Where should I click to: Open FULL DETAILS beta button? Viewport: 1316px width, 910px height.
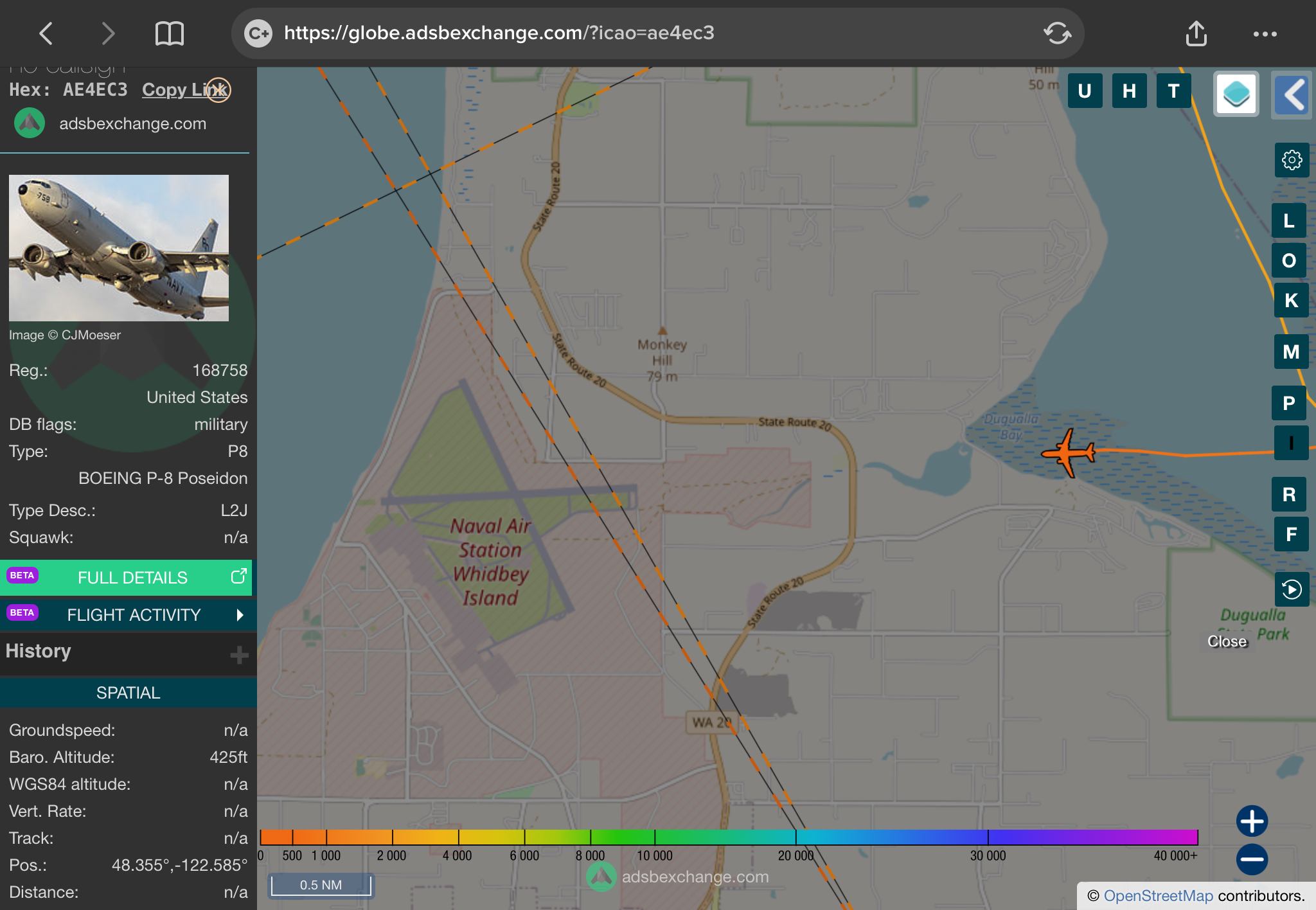point(126,577)
